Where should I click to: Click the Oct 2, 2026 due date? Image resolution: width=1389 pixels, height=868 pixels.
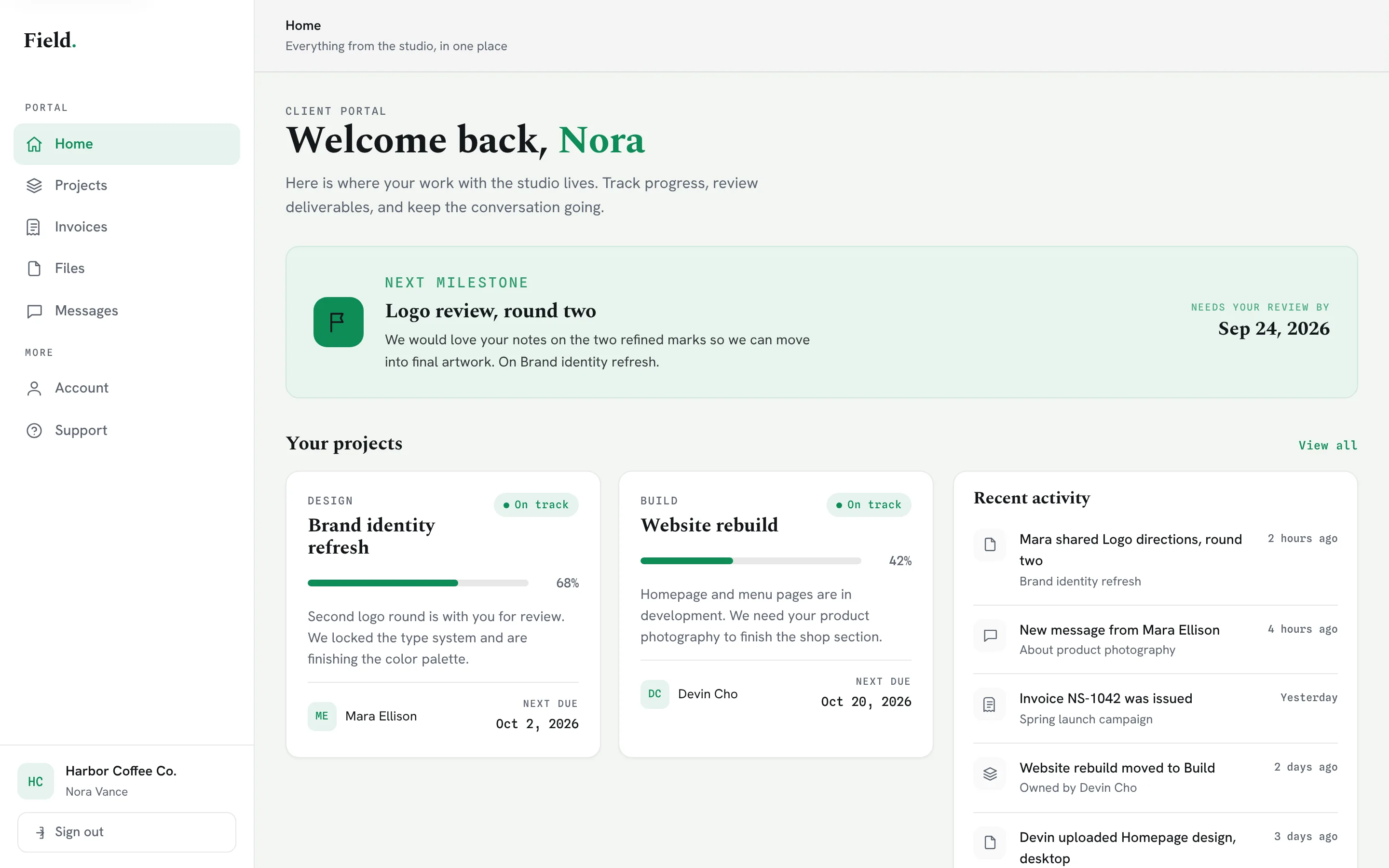[537, 724]
